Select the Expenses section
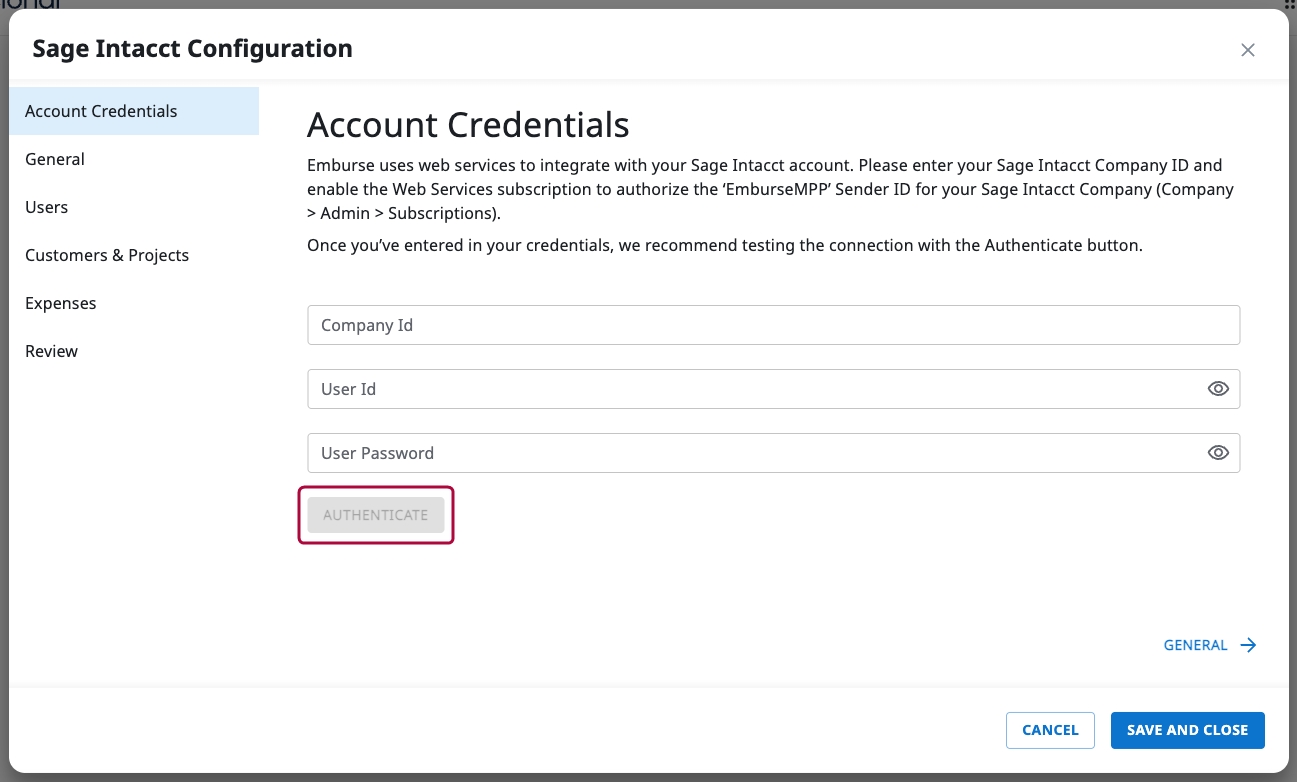 (x=134, y=303)
